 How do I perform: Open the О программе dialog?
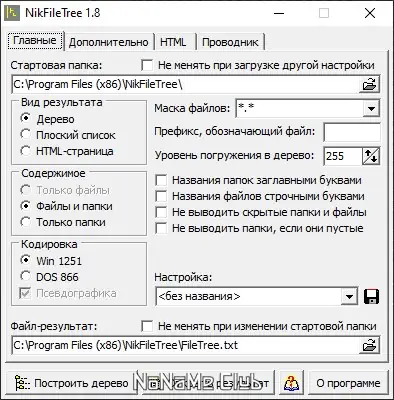[x=348, y=383]
